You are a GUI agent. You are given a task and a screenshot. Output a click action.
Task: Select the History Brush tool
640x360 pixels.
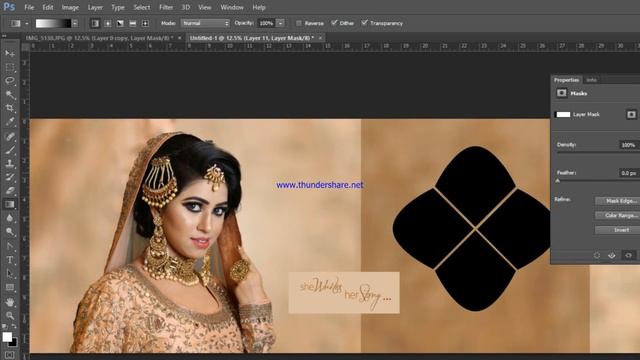click(x=10, y=177)
